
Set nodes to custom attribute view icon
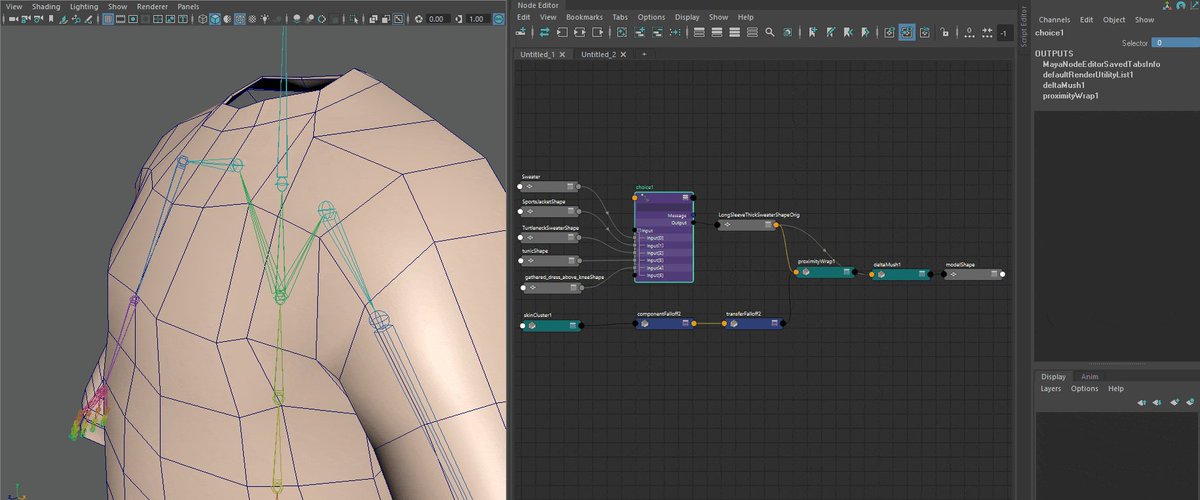[752, 32]
